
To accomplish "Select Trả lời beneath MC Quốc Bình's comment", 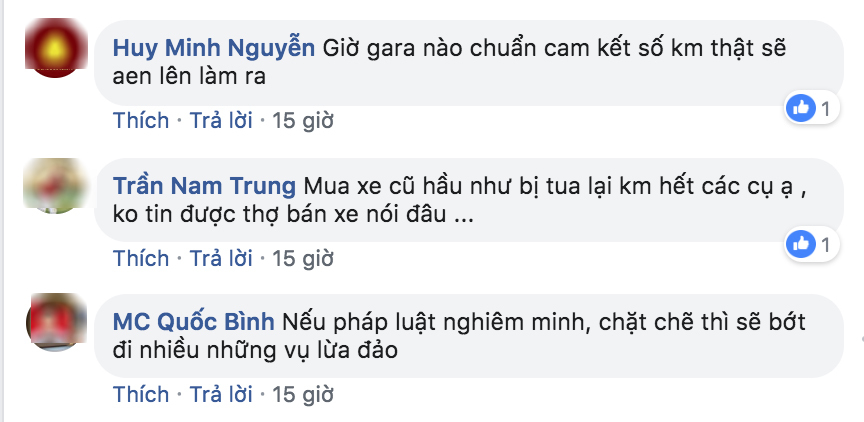I will (x=220, y=394).
